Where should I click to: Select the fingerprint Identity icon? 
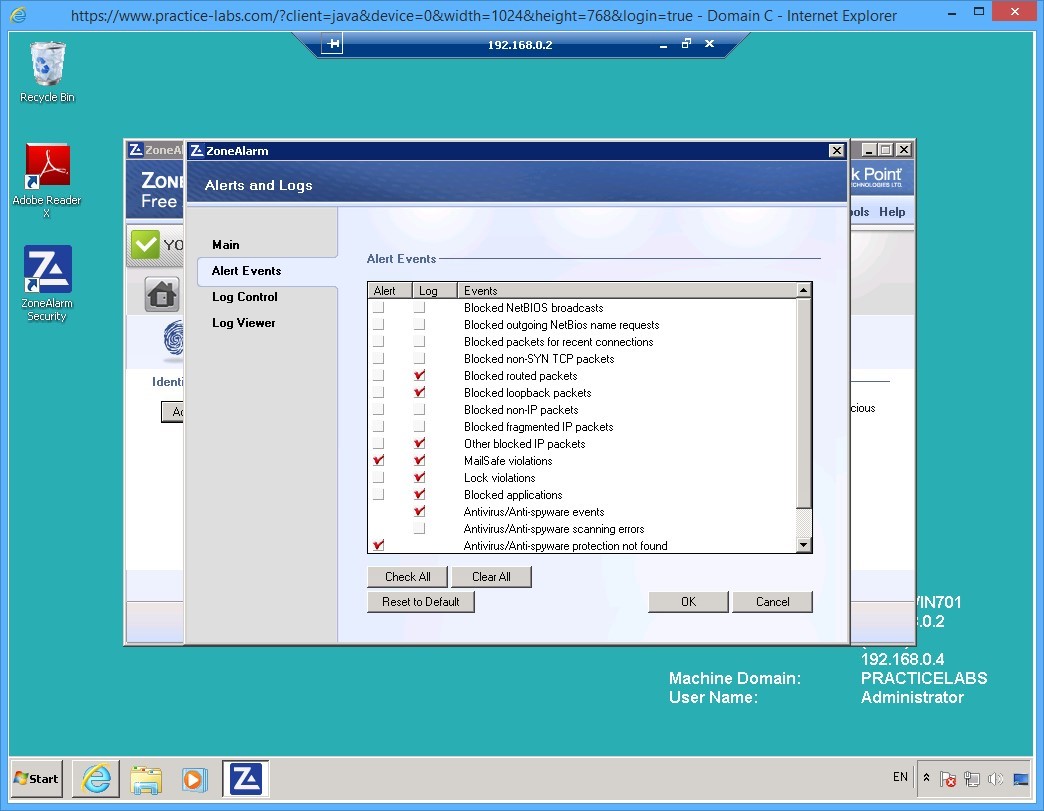click(x=173, y=340)
